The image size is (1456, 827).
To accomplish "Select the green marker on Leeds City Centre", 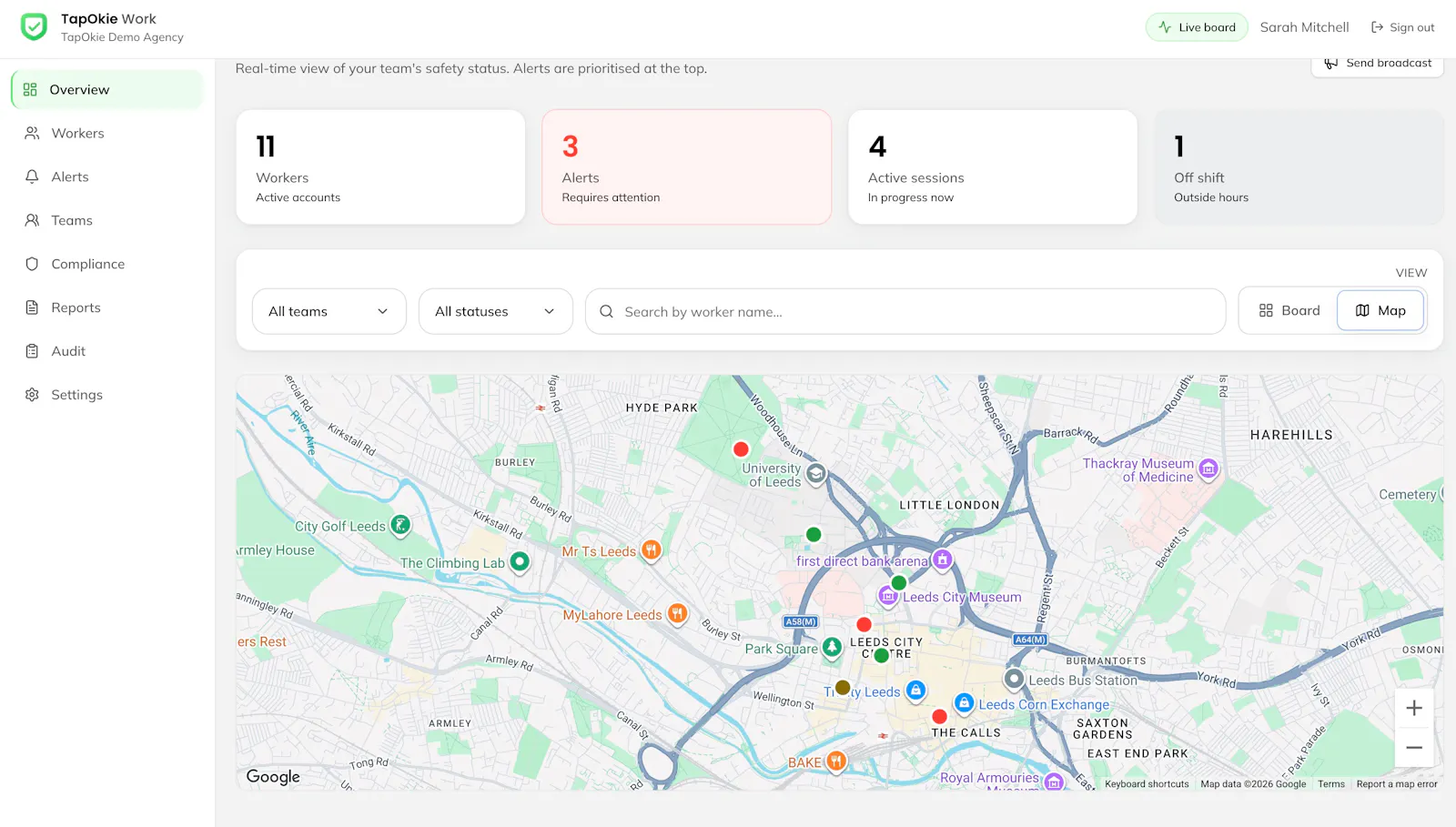I will [x=881, y=655].
